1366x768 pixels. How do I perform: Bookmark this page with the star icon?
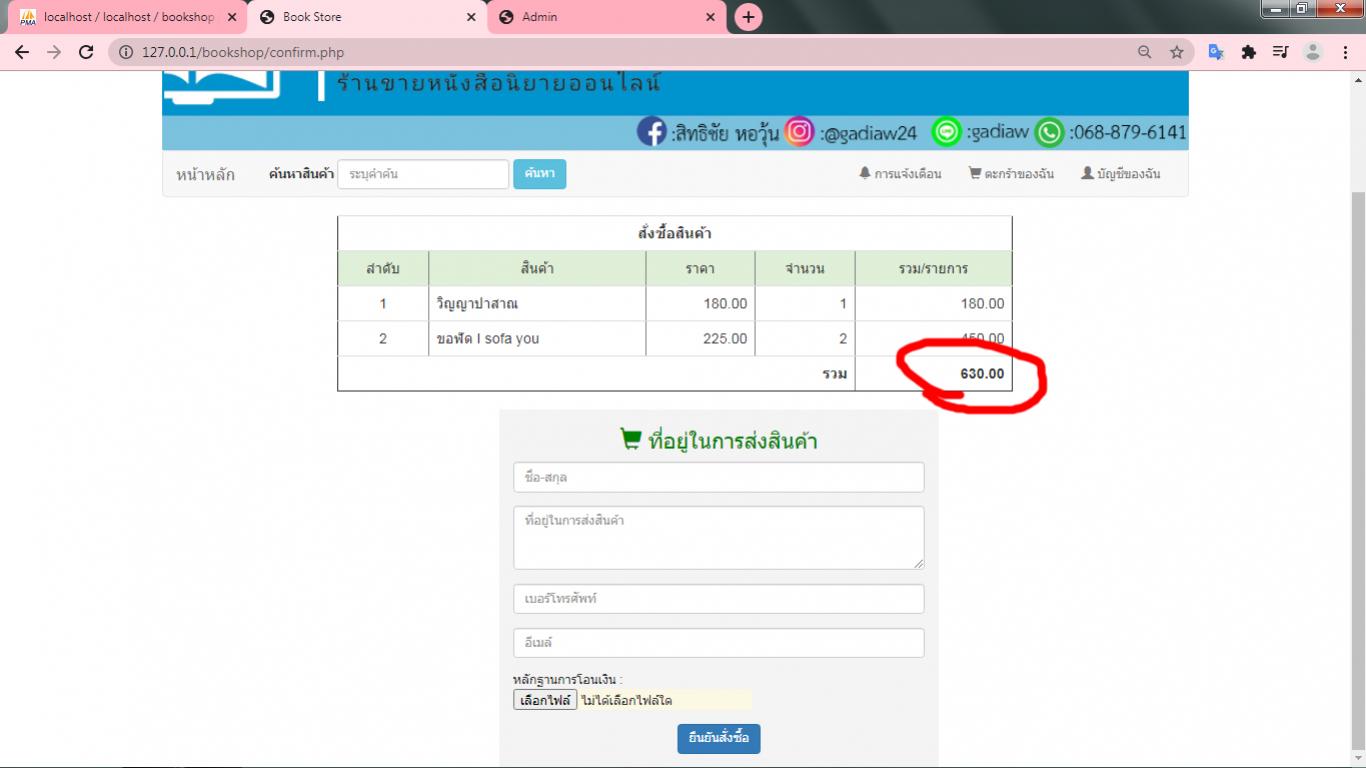pyautogui.click(x=1177, y=51)
